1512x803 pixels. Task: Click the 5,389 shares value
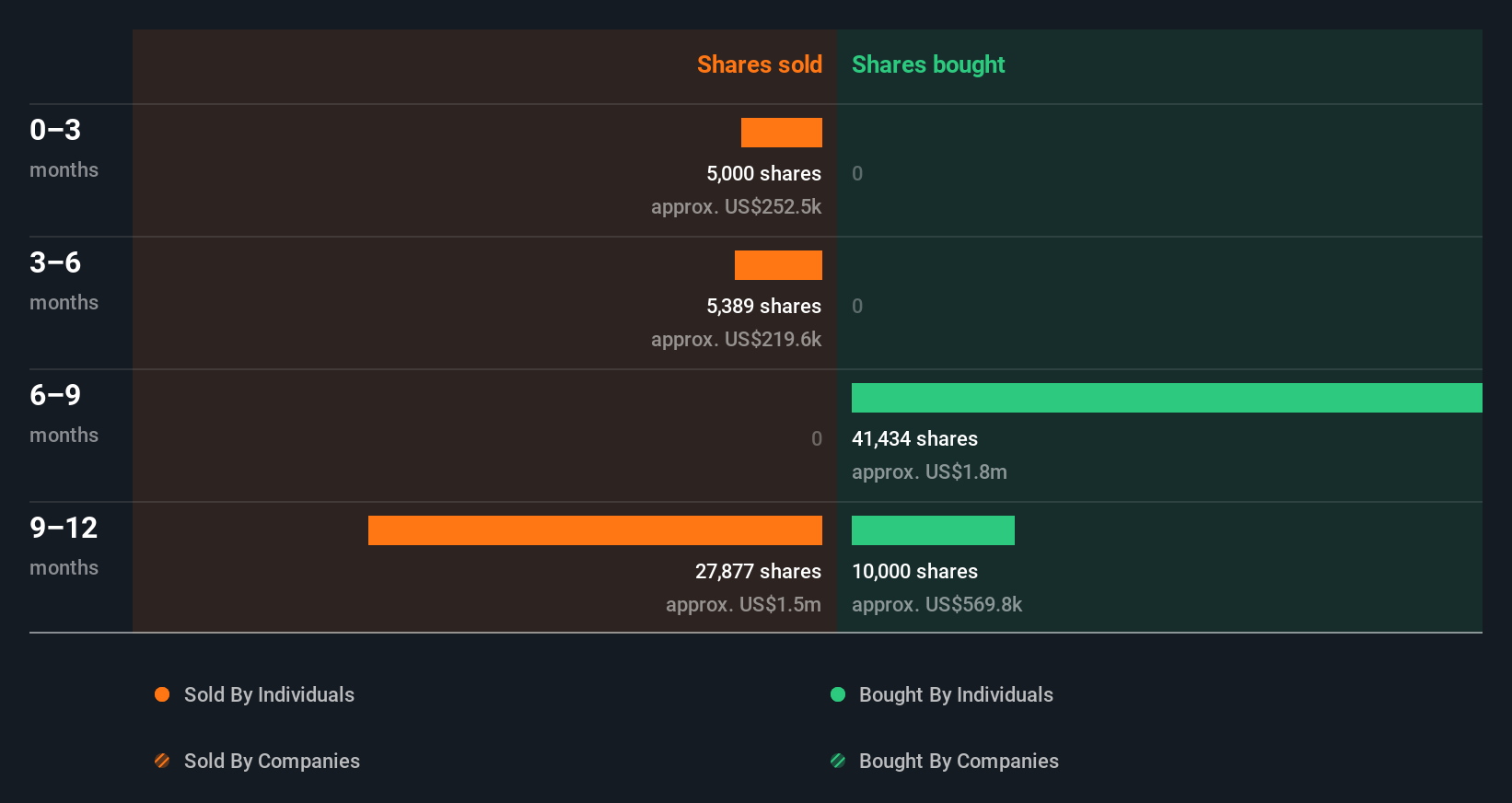[763, 306]
